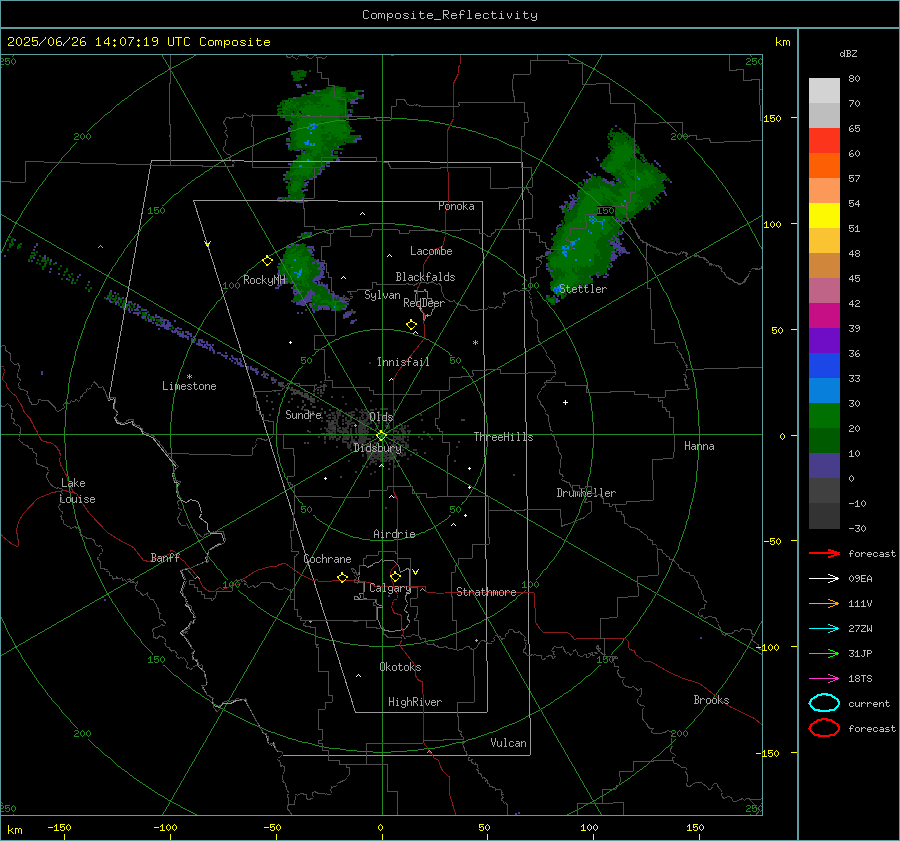The image size is (900, 841).
Task: Click the Hanna label
Action: click(x=699, y=446)
